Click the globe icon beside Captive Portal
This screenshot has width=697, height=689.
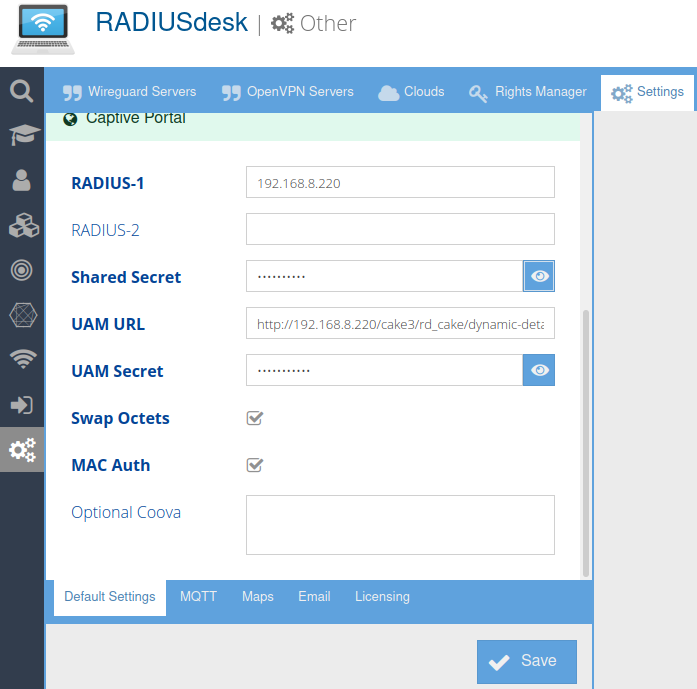pyautogui.click(x=70, y=119)
